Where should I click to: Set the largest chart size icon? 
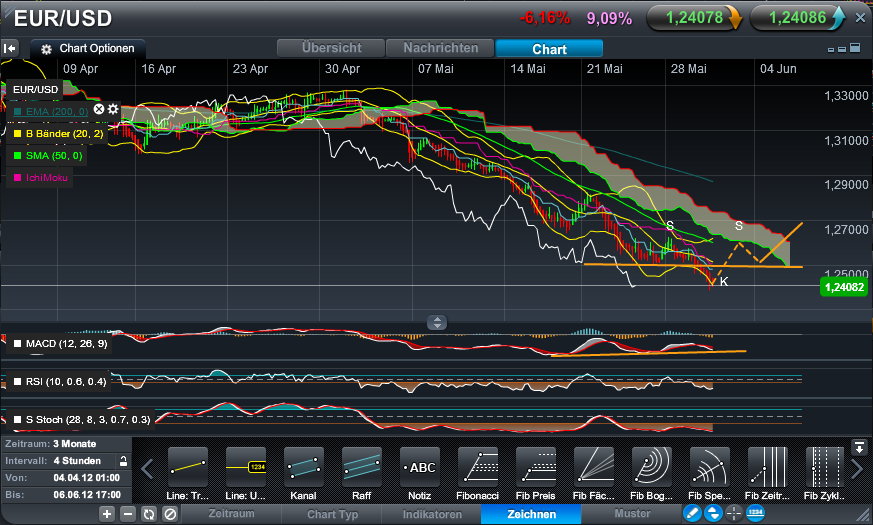pyautogui.click(x=855, y=48)
